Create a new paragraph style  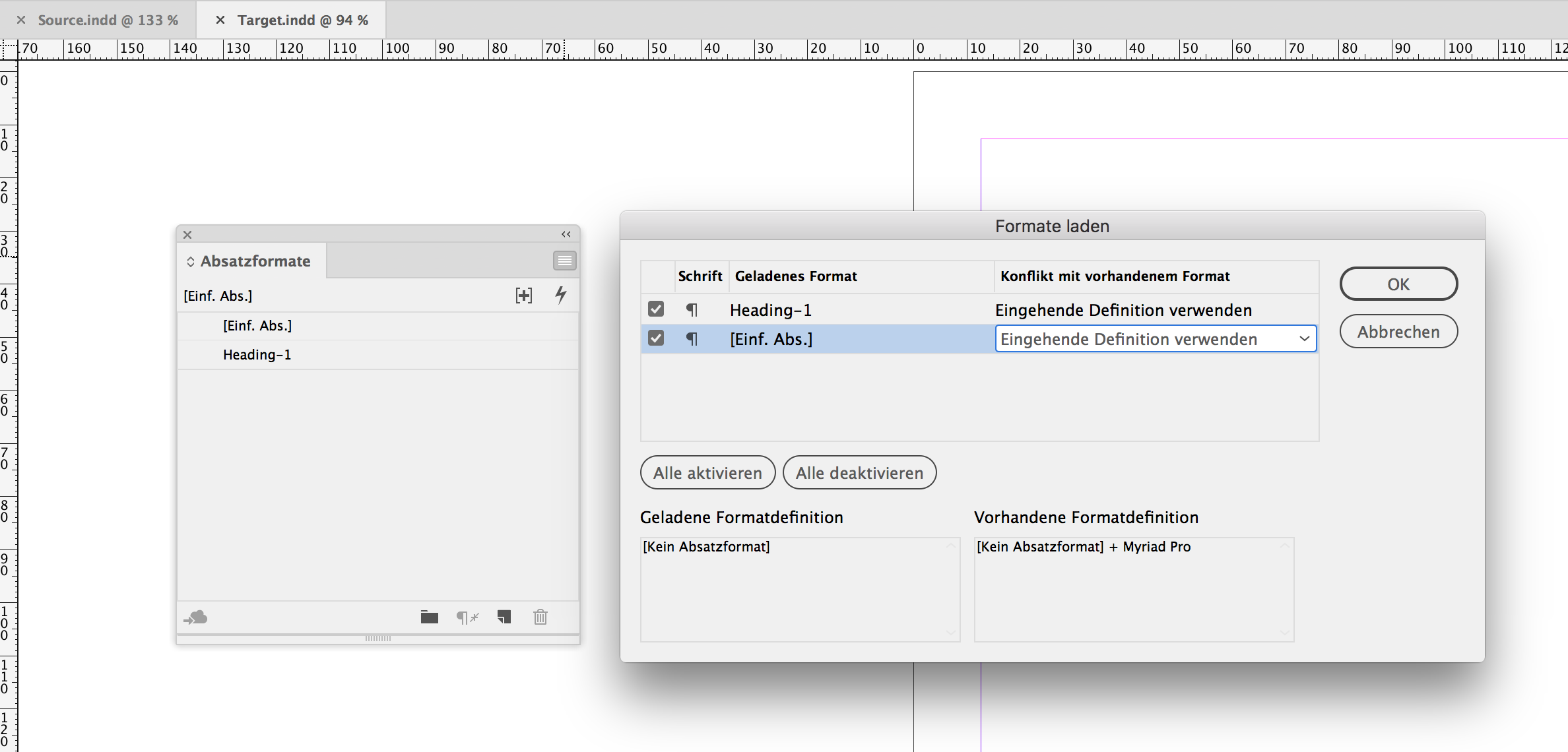(x=504, y=617)
